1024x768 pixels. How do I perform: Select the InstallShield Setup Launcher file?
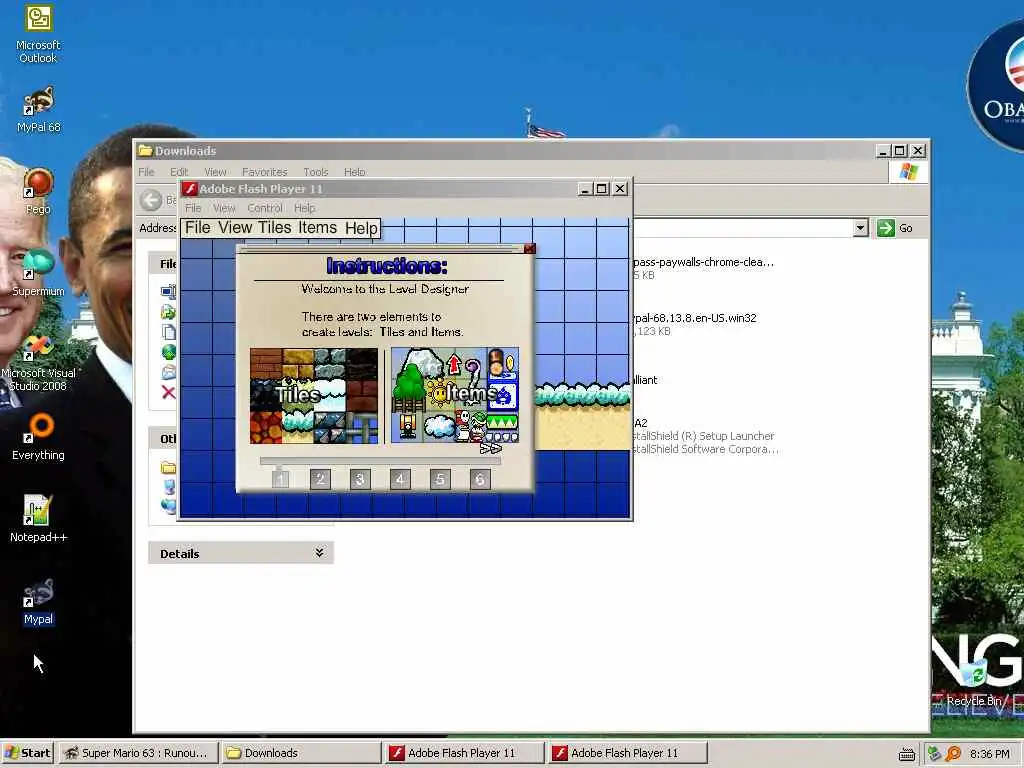tap(705, 436)
